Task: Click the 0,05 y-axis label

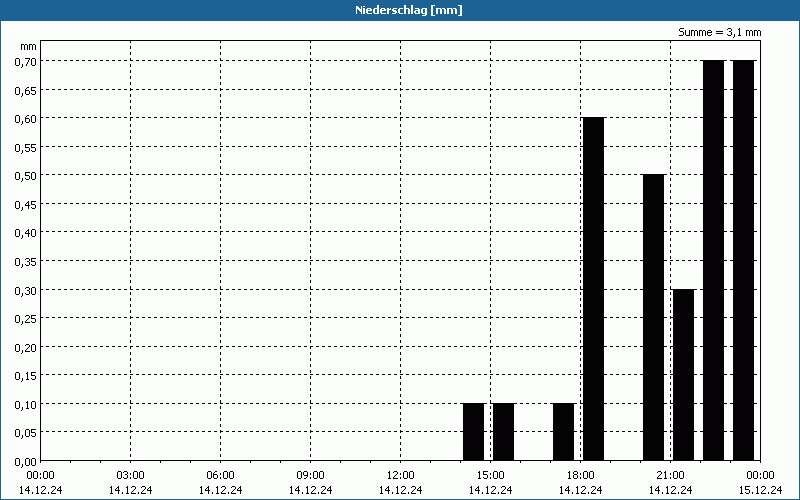Action: pos(25,433)
